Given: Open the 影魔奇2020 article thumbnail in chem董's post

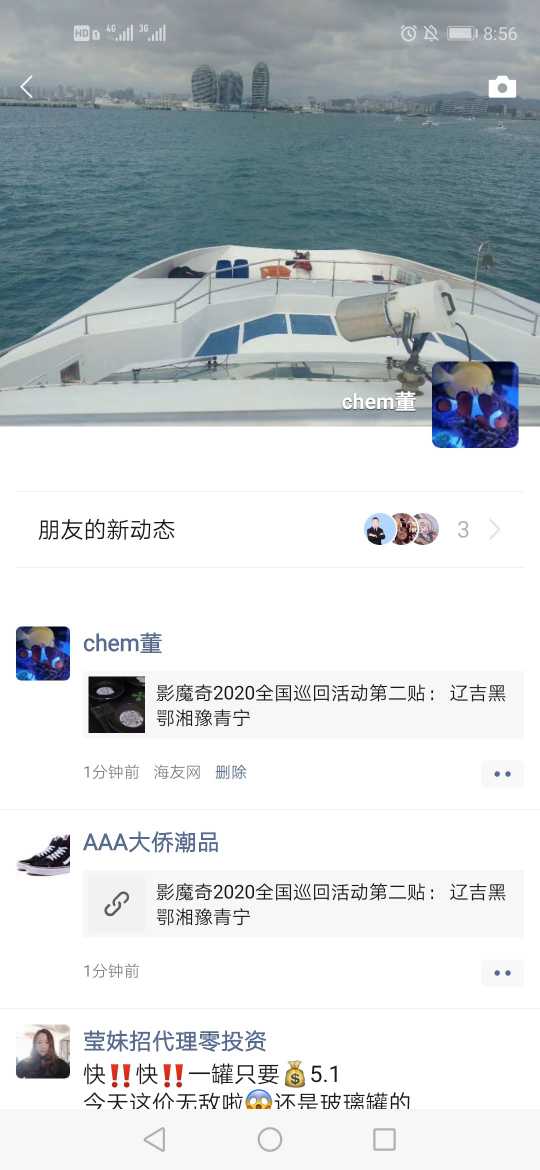Looking at the screenshot, I should [x=116, y=704].
